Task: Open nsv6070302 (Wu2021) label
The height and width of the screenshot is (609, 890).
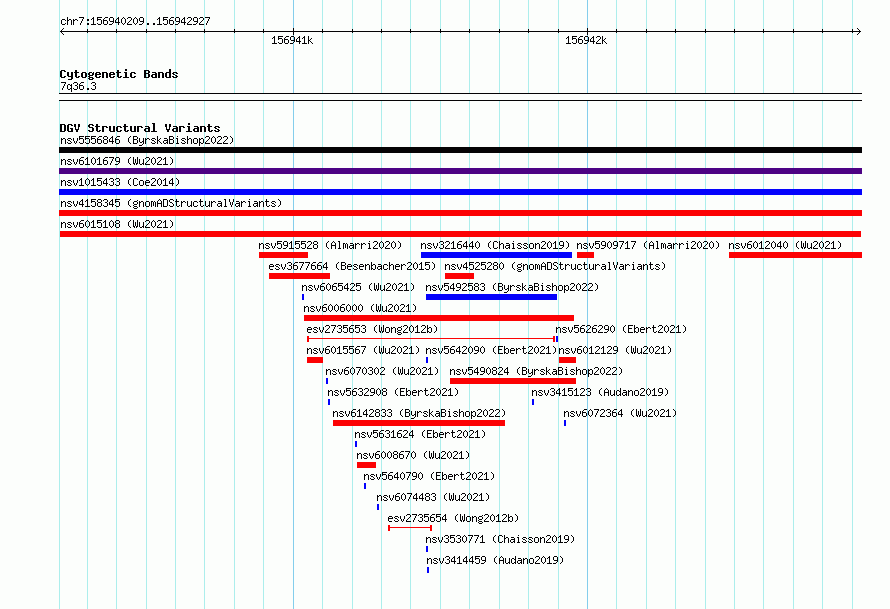Action: click(382, 371)
